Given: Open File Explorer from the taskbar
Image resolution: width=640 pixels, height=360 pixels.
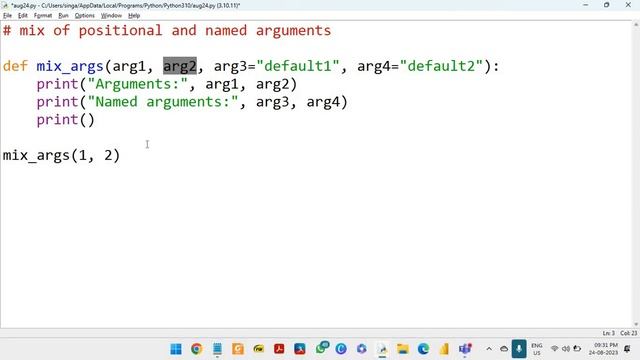Looking at the screenshot, I should pyautogui.click(x=403, y=349).
